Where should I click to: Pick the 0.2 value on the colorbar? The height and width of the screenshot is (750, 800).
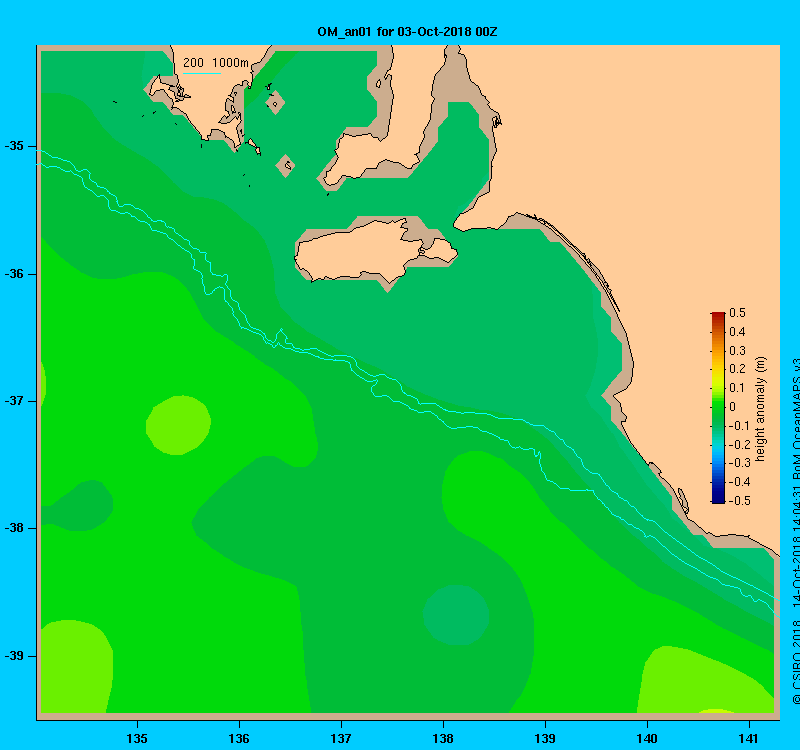(x=737, y=369)
